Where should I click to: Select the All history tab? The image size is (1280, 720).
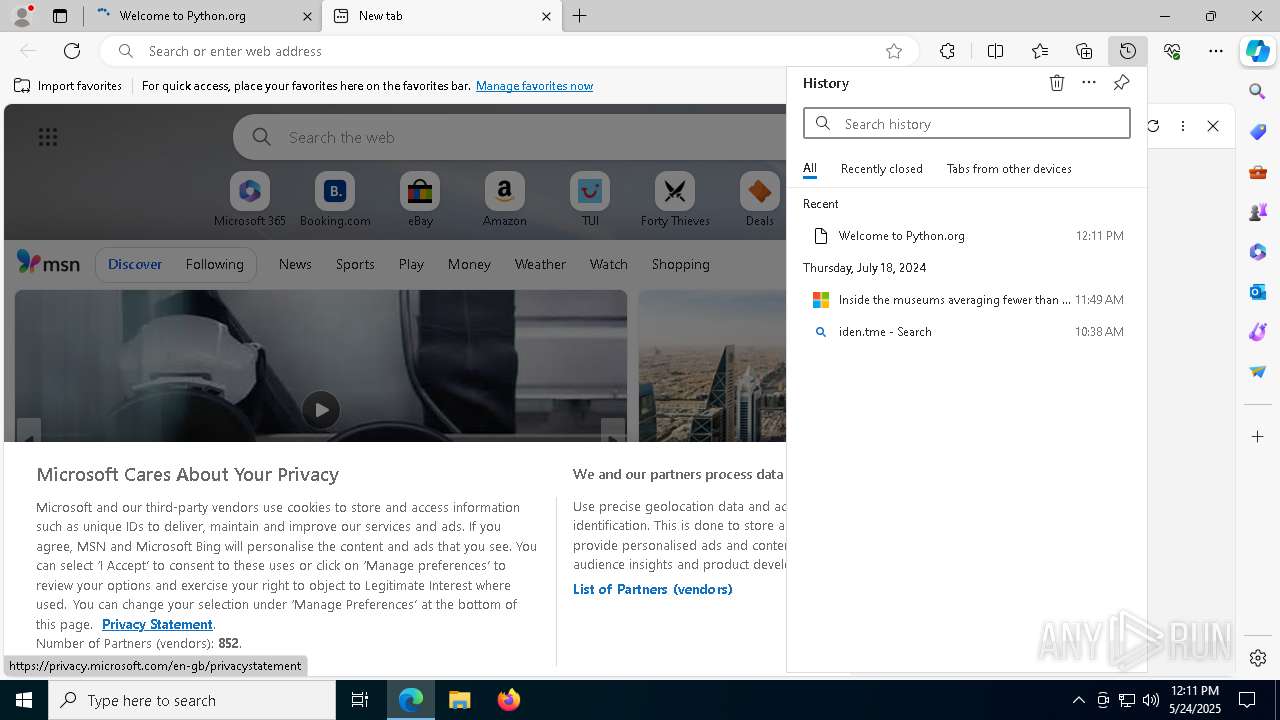(x=810, y=169)
